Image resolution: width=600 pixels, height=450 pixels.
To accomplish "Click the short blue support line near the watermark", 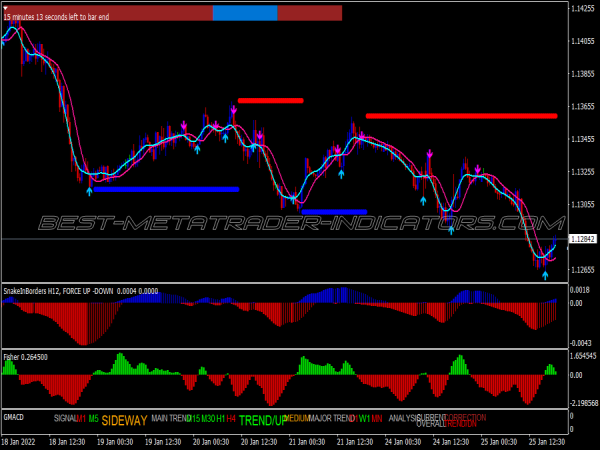I will 334,211.
